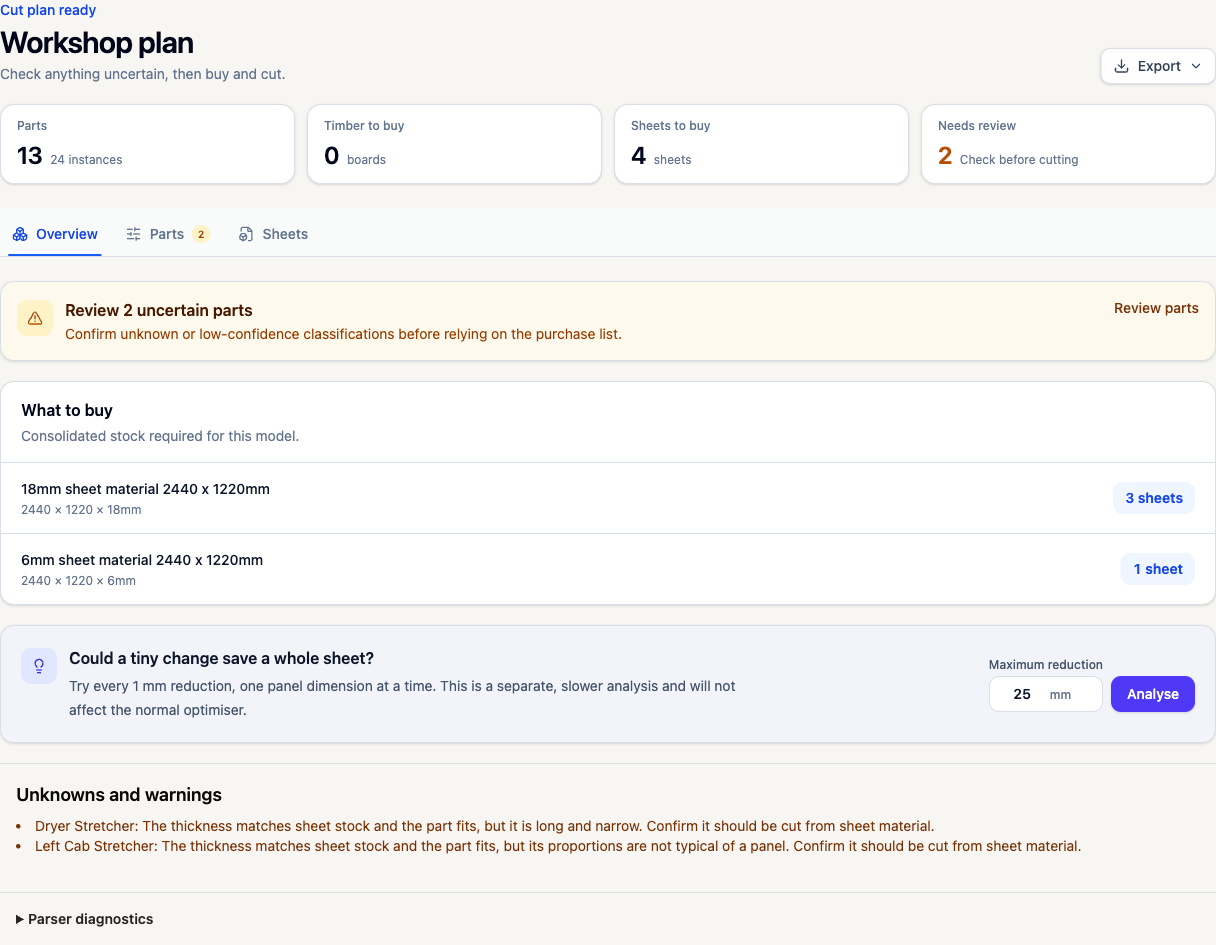
Task: Click the Overview tab cubes icon
Action: pyautogui.click(x=20, y=234)
